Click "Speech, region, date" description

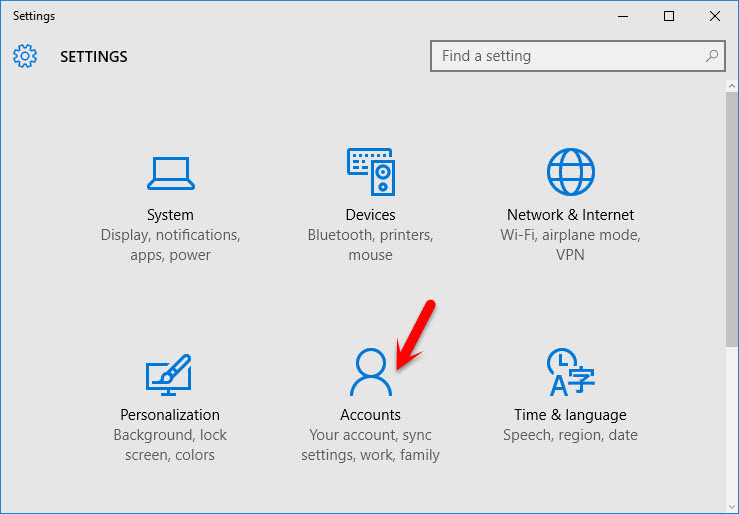(x=570, y=435)
